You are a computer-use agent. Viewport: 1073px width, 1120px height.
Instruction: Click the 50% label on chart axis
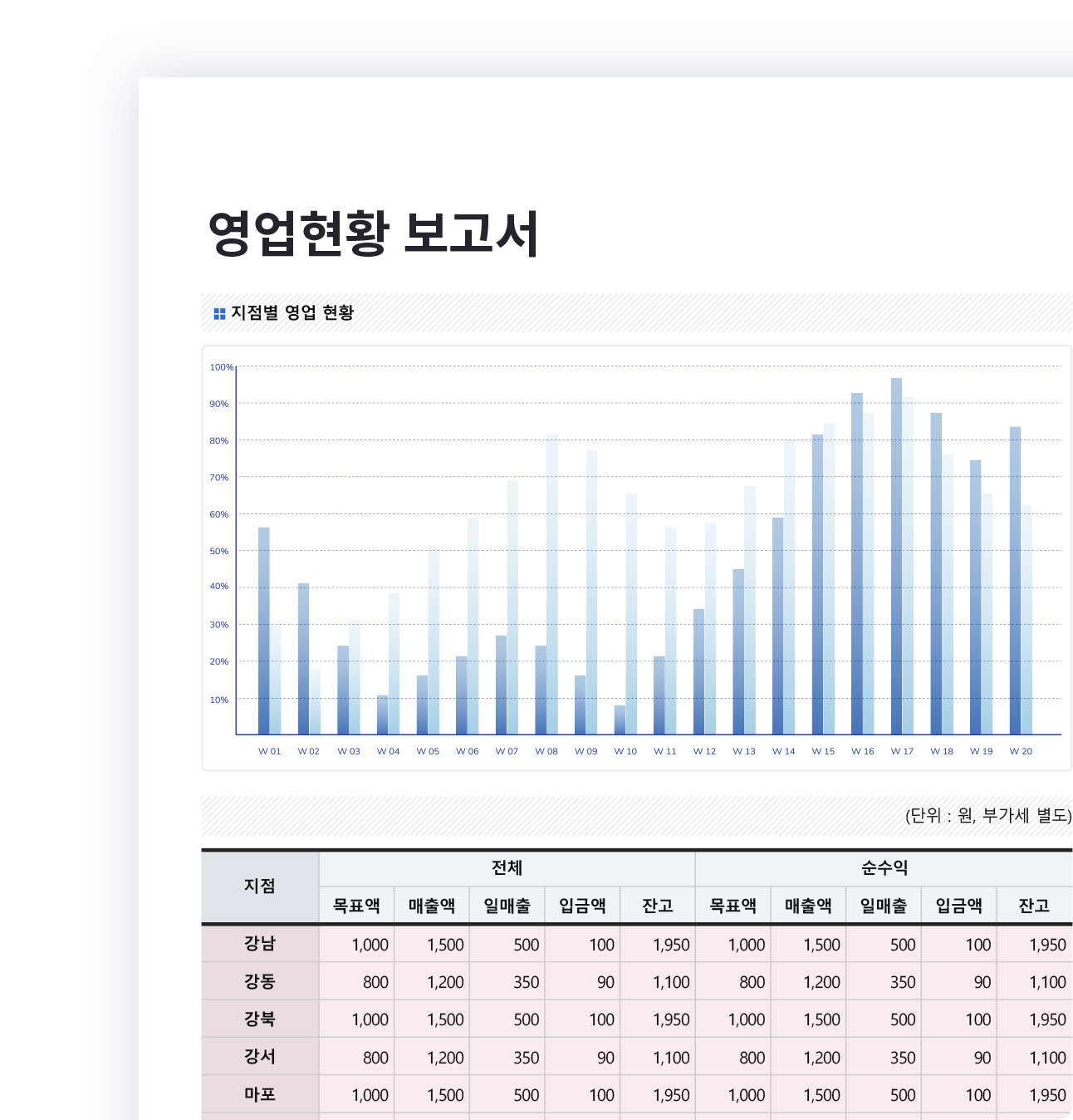point(219,551)
